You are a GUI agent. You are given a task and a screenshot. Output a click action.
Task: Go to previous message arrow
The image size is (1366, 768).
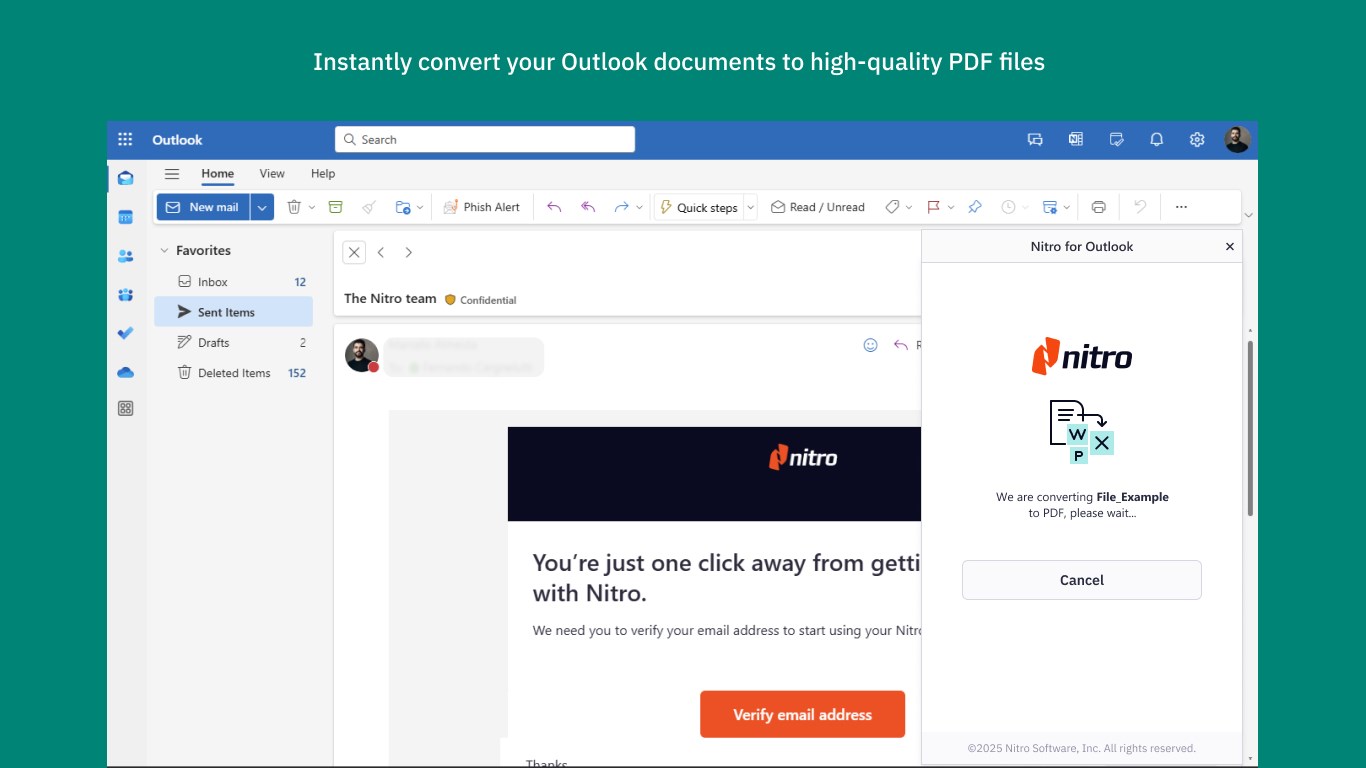pos(381,252)
